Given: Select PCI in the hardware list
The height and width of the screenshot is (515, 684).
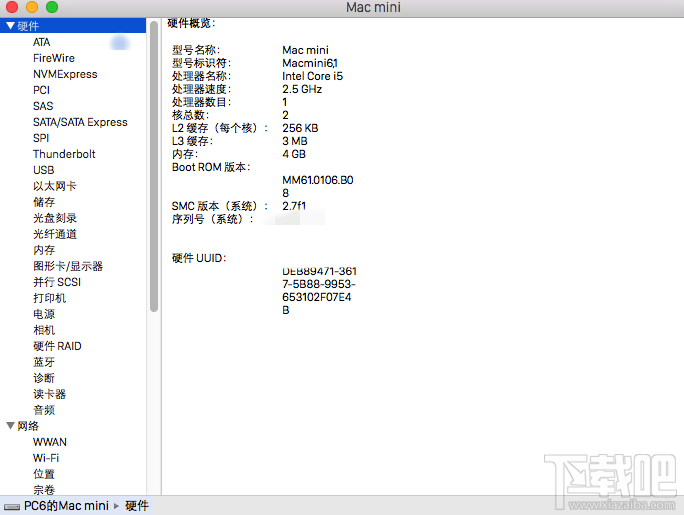Looking at the screenshot, I should click(x=41, y=90).
